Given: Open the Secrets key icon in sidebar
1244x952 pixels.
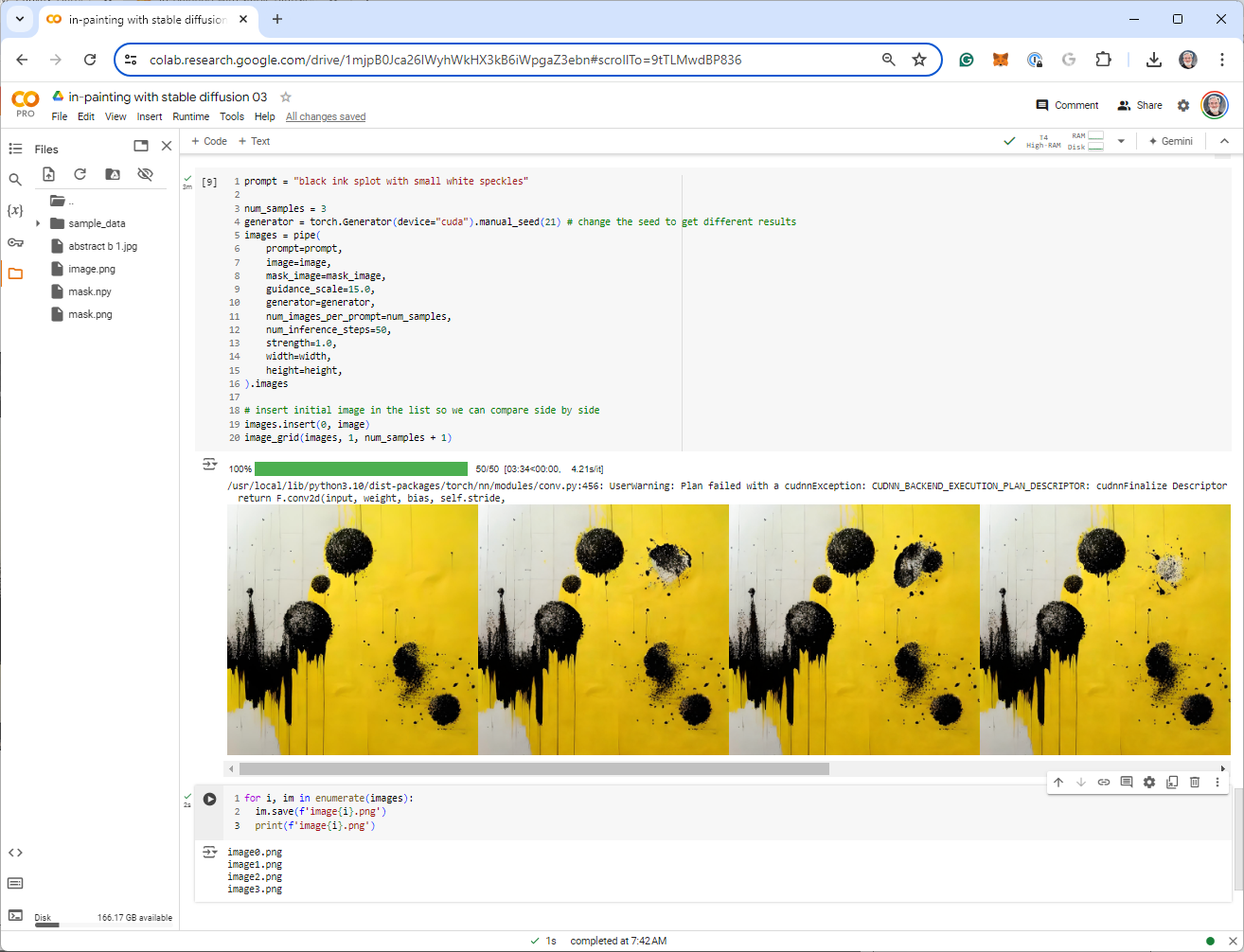Looking at the screenshot, I should pos(15,242).
